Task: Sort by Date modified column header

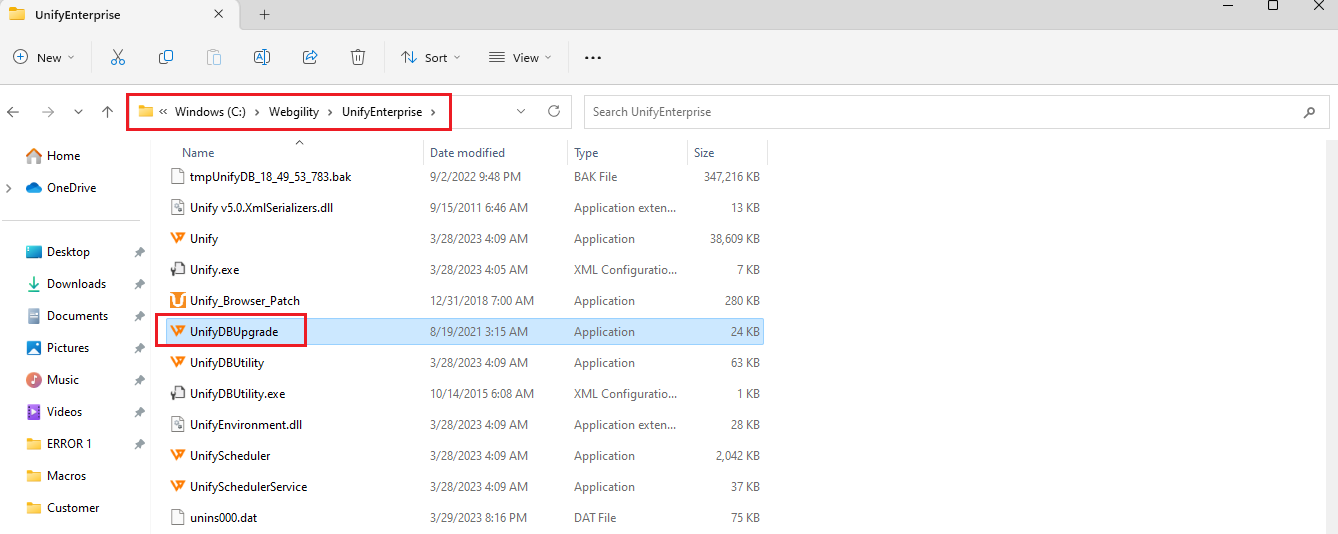Action: tap(467, 153)
